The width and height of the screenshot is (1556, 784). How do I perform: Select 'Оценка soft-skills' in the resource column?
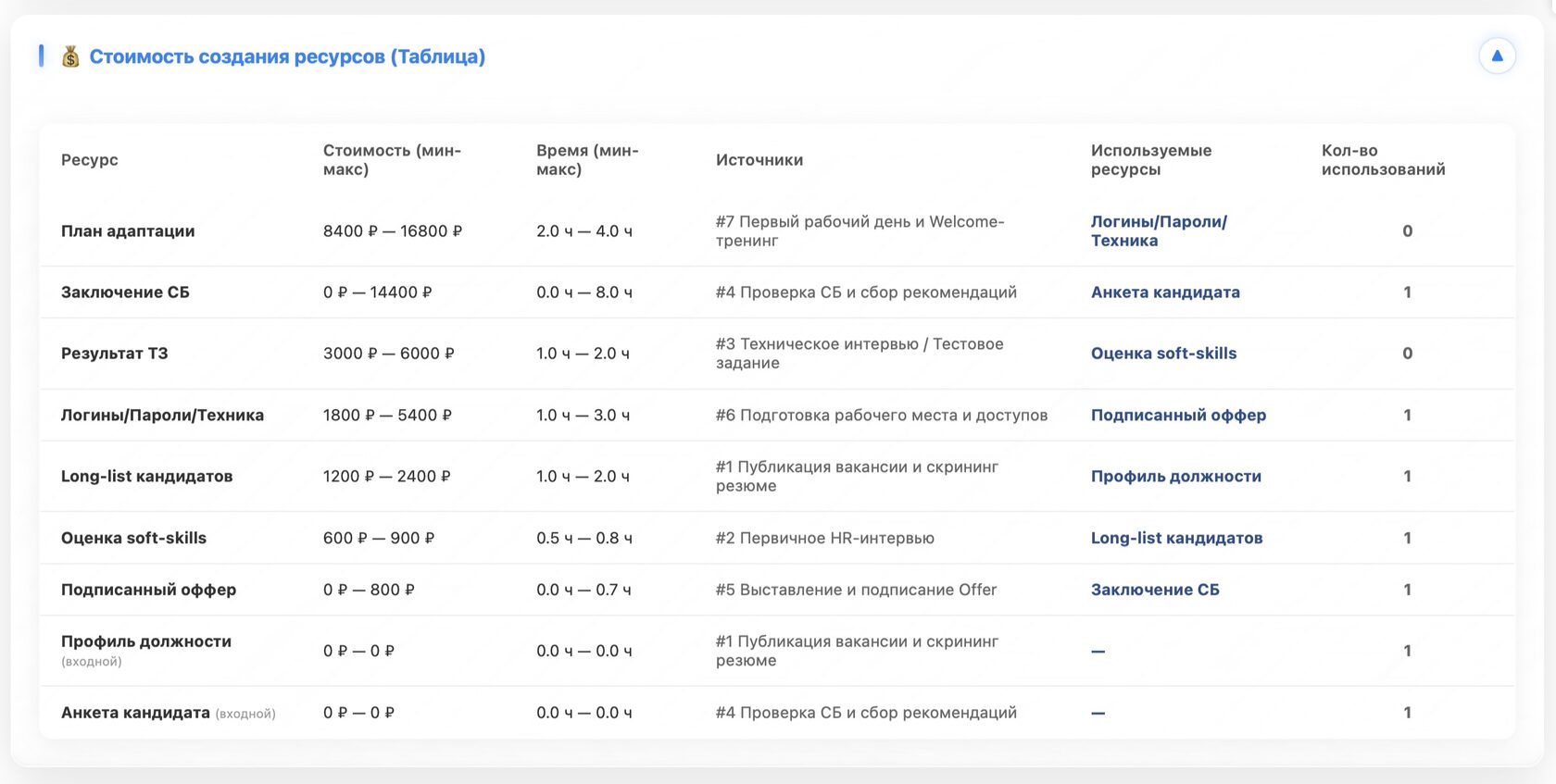pyautogui.click(x=133, y=538)
